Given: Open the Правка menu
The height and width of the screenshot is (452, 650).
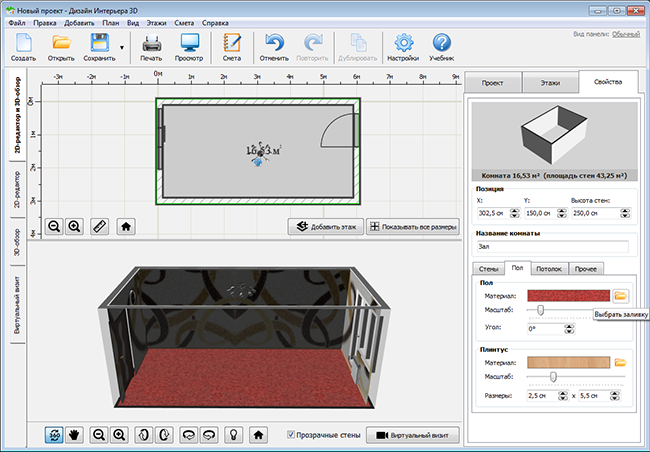Looking at the screenshot, I should pyautogui.click(x=45, y=23).
